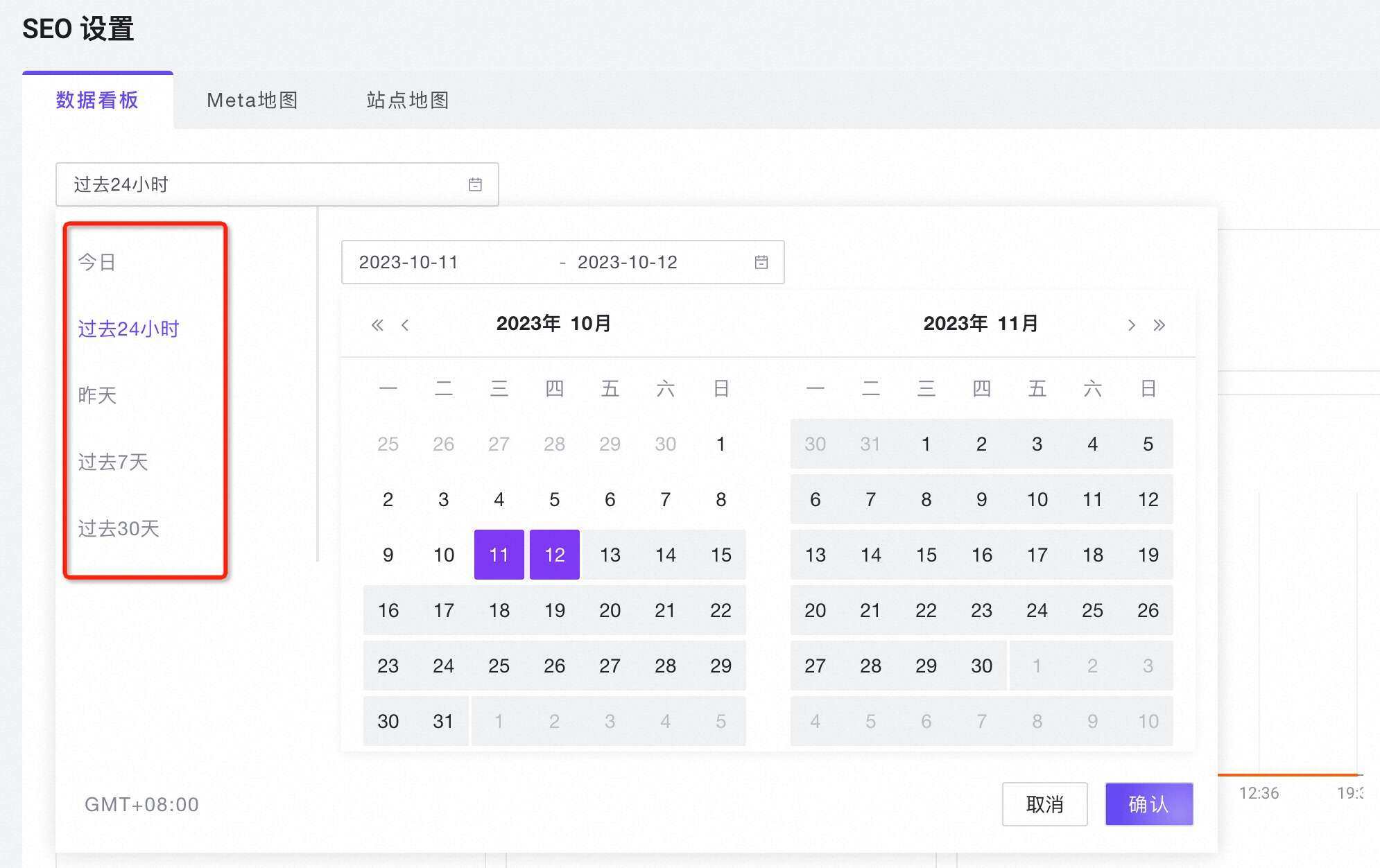This screenshot has width=1380, height=868.
Task: Go to previous year double-arrow
Action: coord(377,324)
